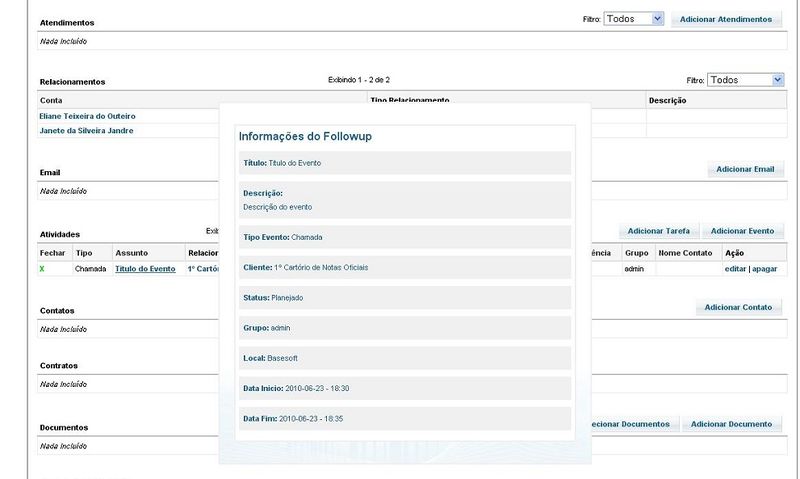Follow the 1º Cartório link in activity row

point(203,269)
